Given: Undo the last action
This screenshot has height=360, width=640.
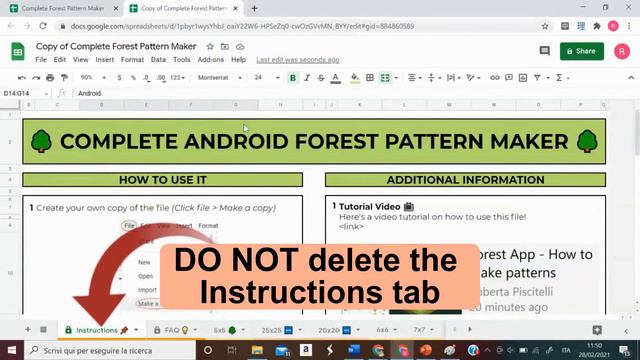Looking at the screenshot, I should click(22, 78).
